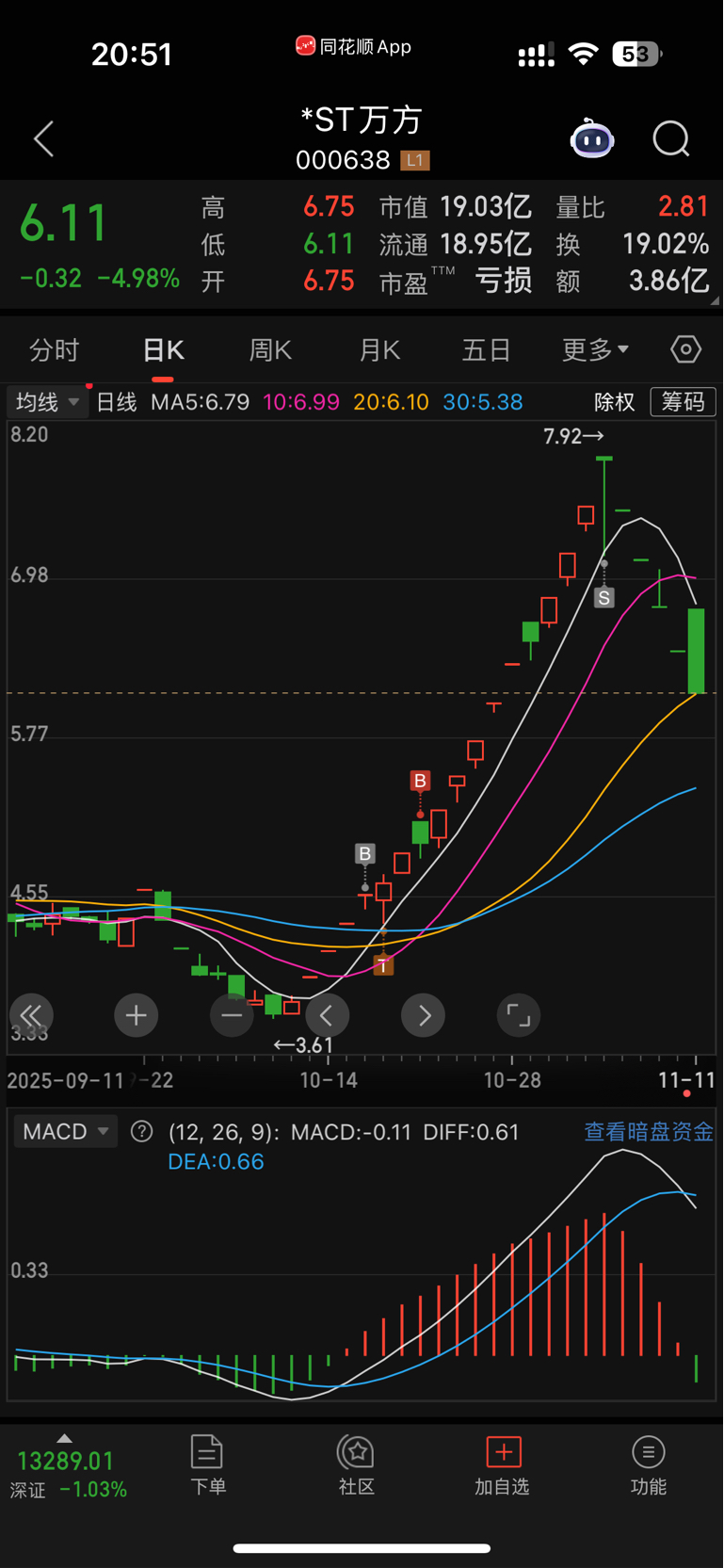Zoom out chart with minus button

tap(232, 1015)
